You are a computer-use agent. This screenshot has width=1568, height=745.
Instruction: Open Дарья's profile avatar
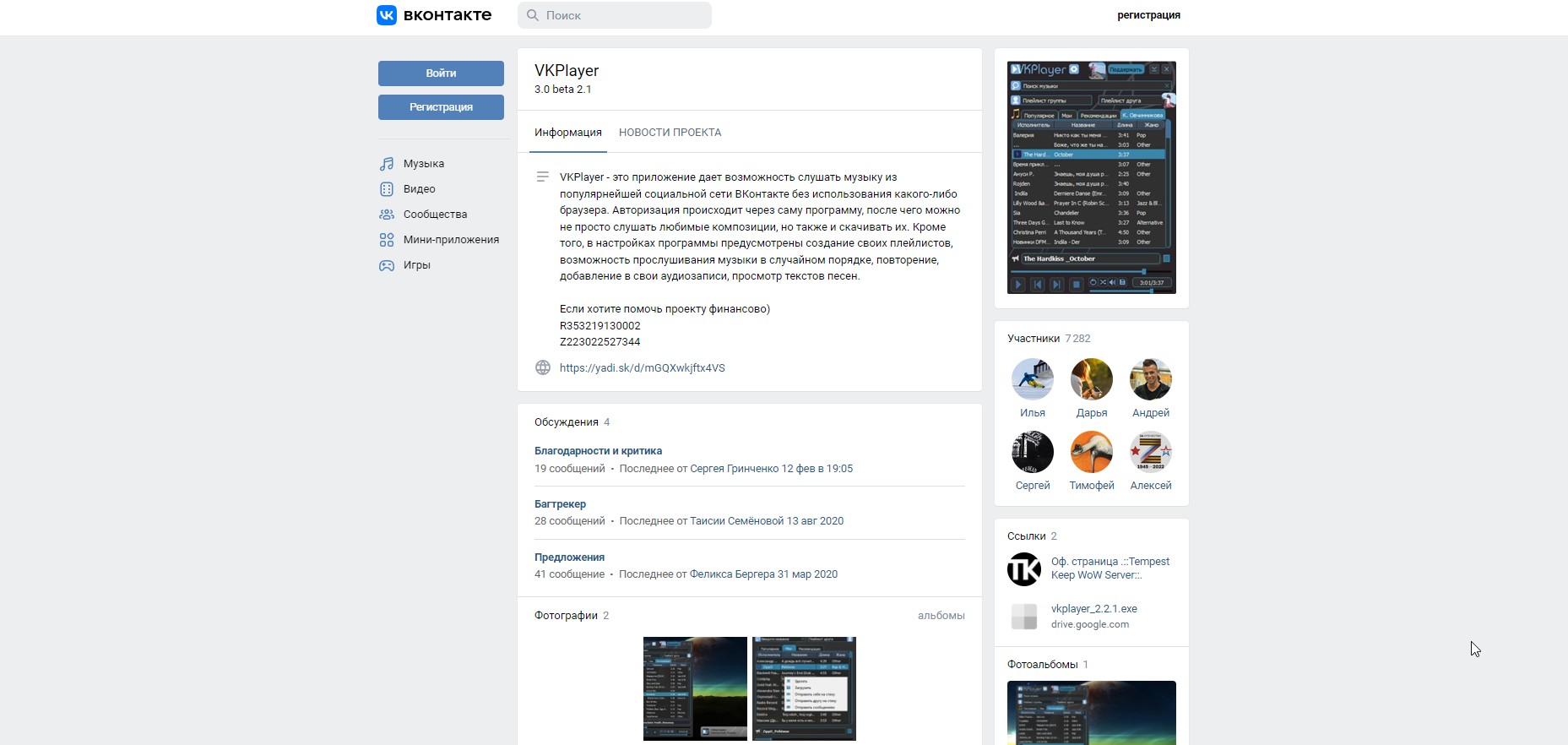tap(1092, 379)
